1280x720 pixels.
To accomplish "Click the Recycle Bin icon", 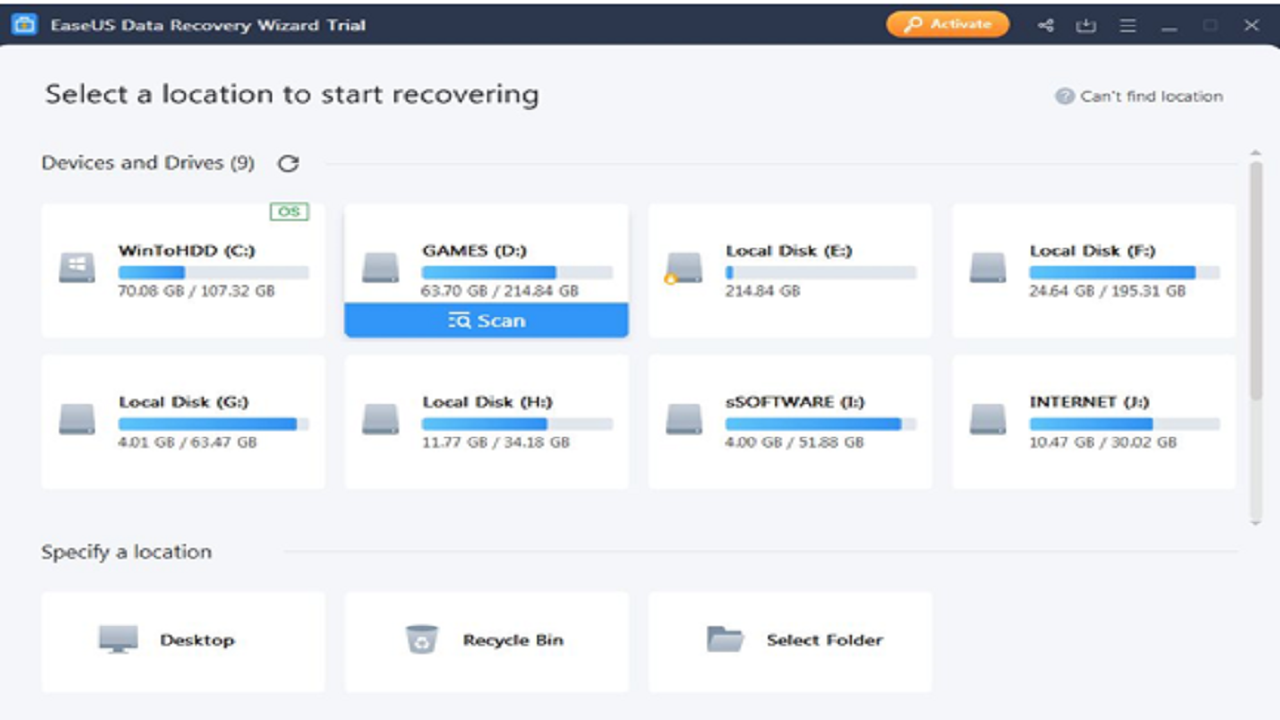I will coord(422,639).
